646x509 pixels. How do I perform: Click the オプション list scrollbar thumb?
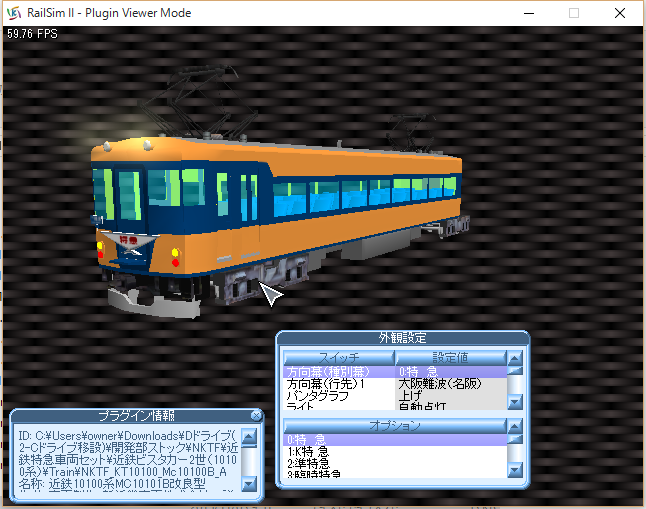click(515, 439)
